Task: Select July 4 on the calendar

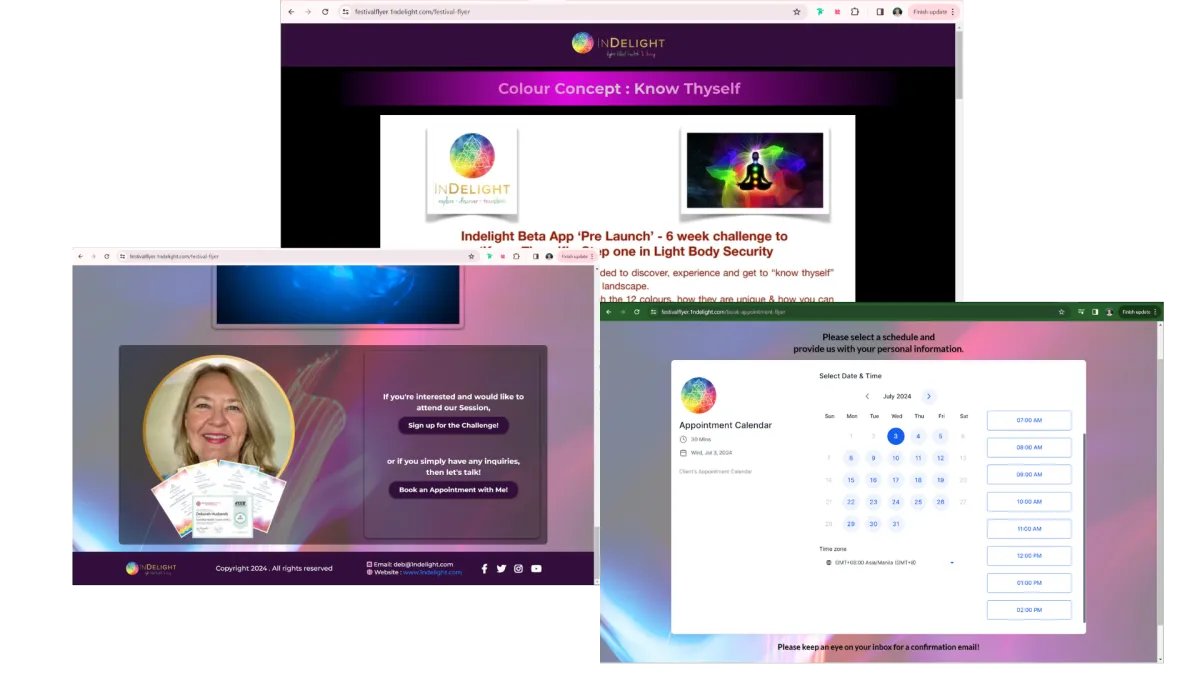Action: click(x=918, y=436)
